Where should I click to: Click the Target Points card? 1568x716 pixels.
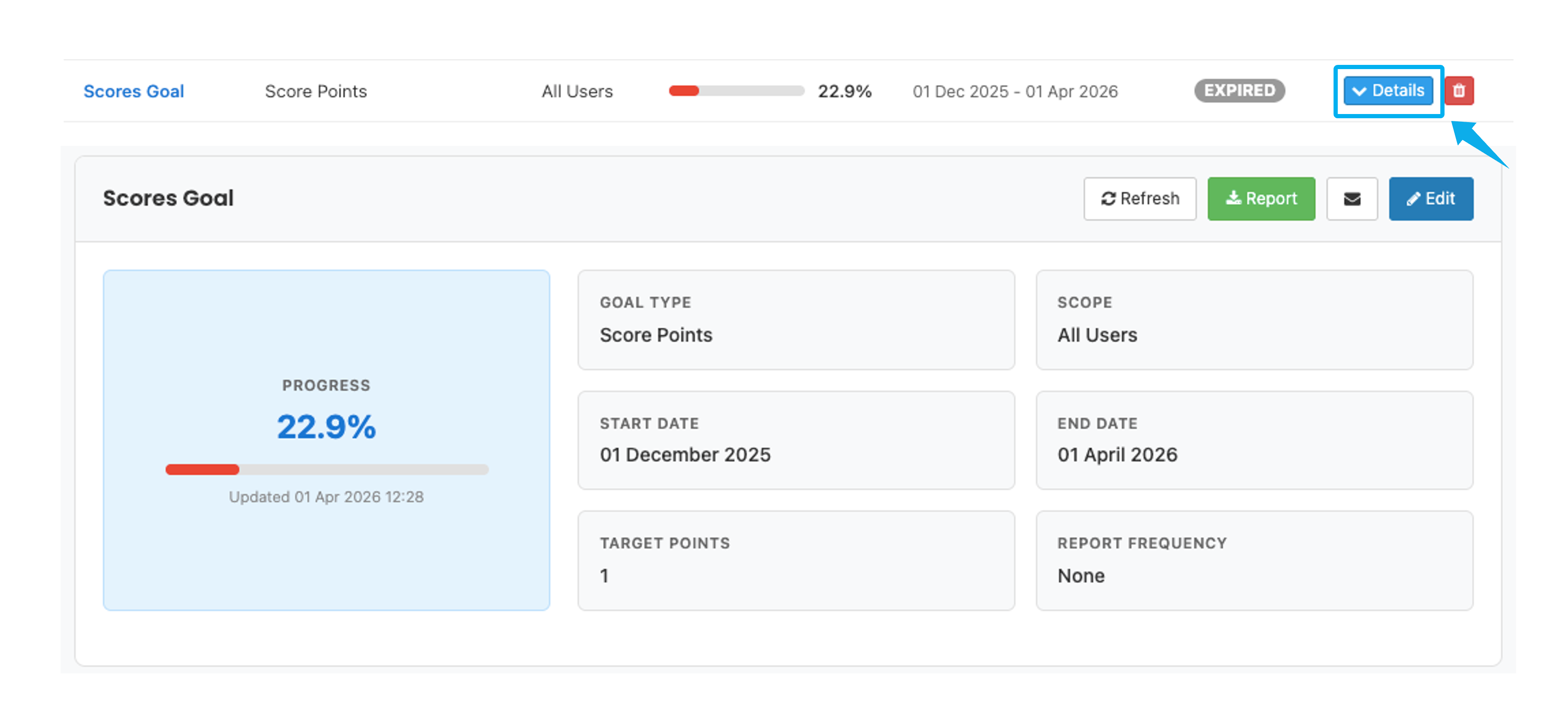pos(796,560)
